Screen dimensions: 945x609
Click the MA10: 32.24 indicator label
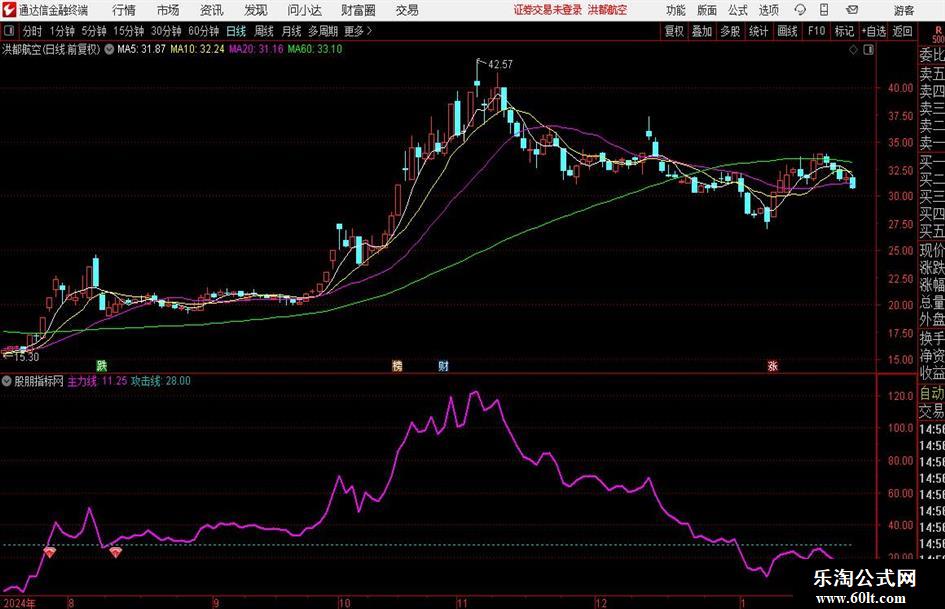198,49
